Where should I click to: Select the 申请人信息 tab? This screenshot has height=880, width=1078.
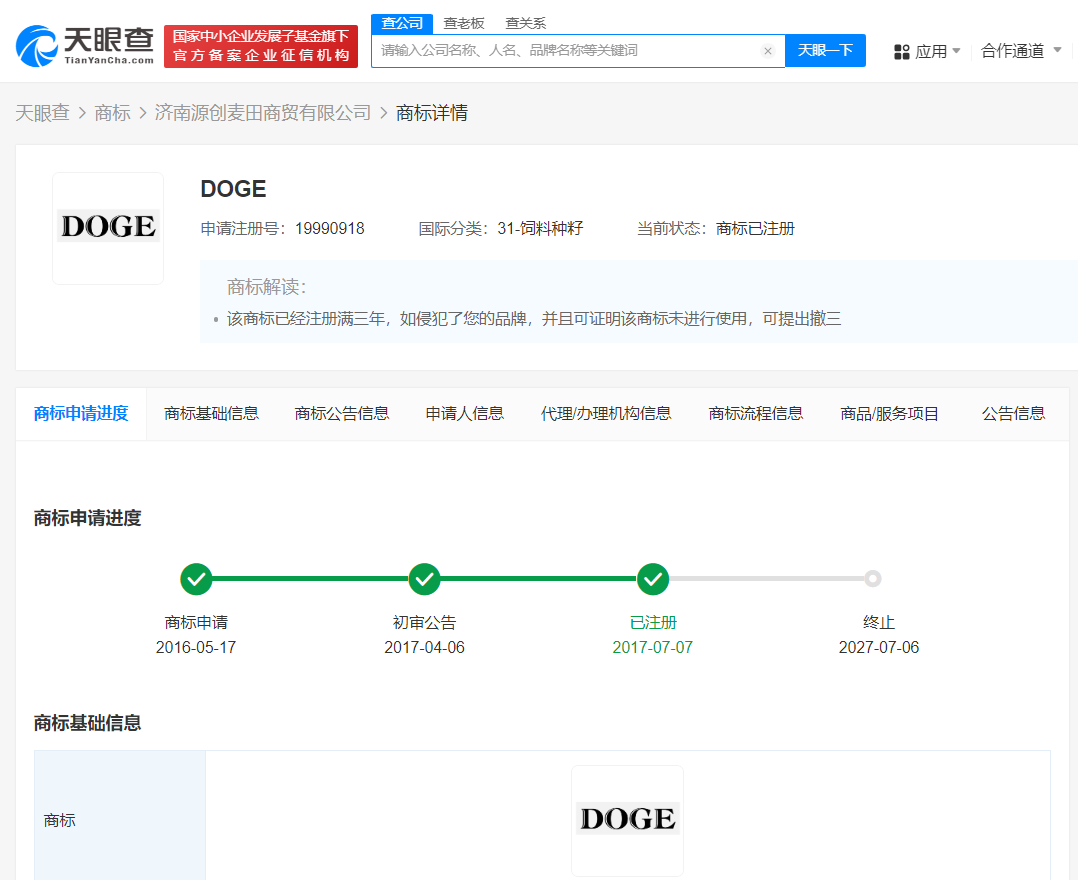tap(464, 412)
